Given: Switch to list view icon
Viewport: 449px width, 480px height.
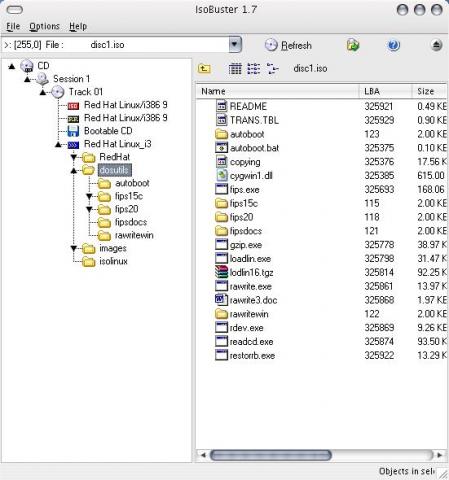Looking at the screenshot, I should click(254, 69).
